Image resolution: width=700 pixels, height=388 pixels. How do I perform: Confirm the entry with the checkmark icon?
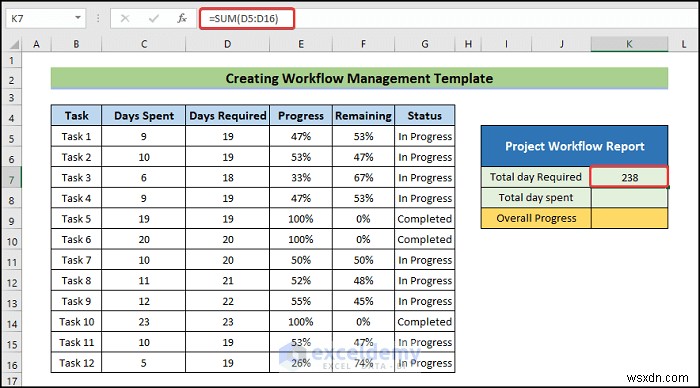154,19
